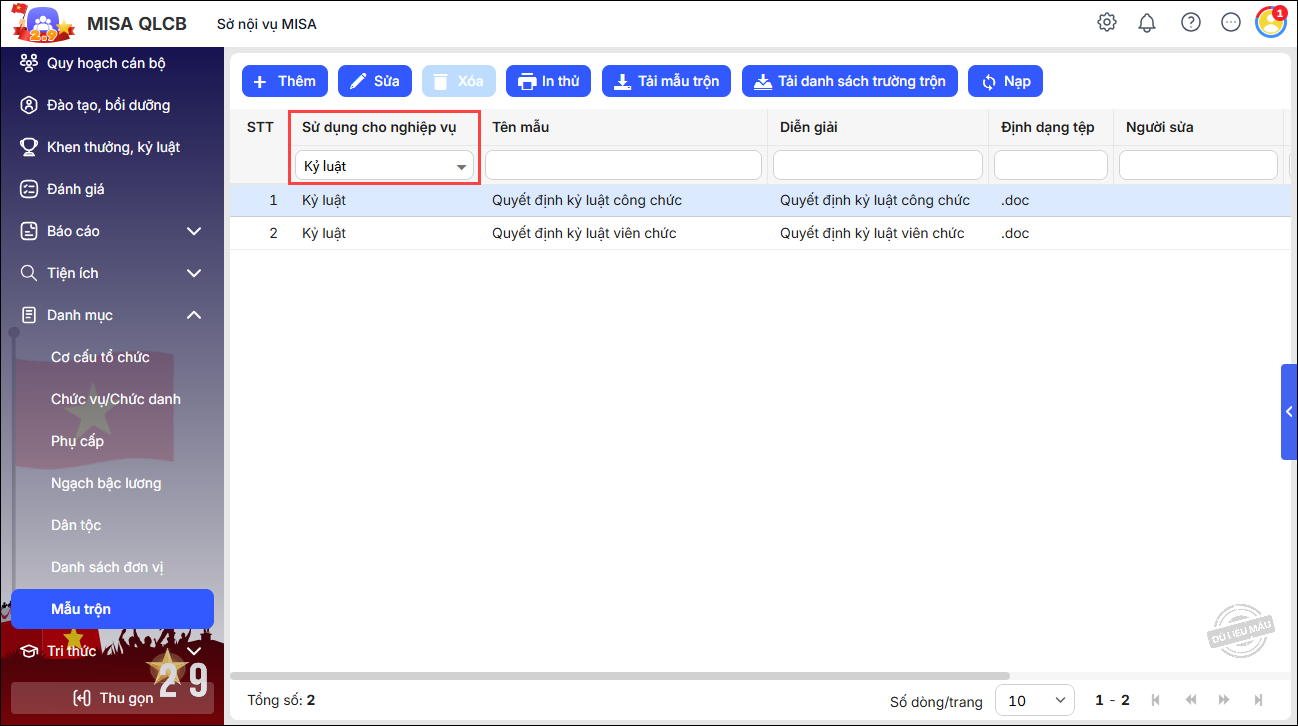The height and width of the screenshot is (726, 1298).
Task: Open the notifications bell
Action: 1147,23
